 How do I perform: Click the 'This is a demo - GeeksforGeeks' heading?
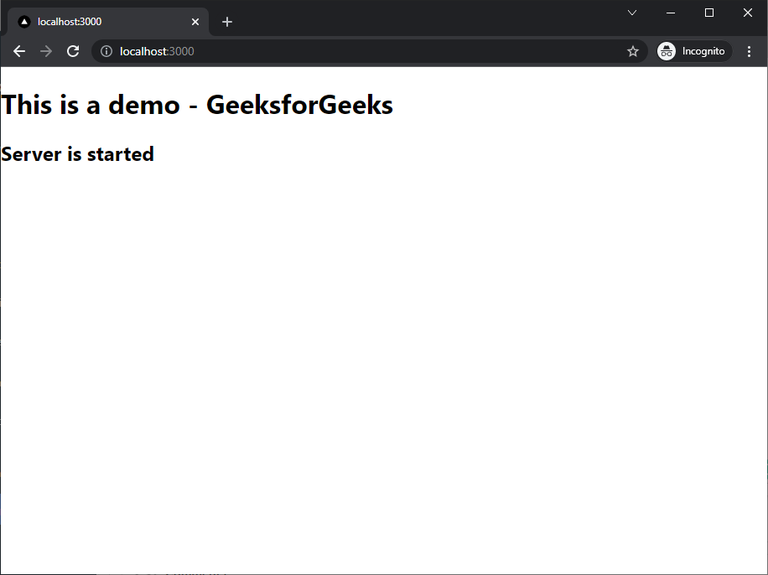point(197,104)
